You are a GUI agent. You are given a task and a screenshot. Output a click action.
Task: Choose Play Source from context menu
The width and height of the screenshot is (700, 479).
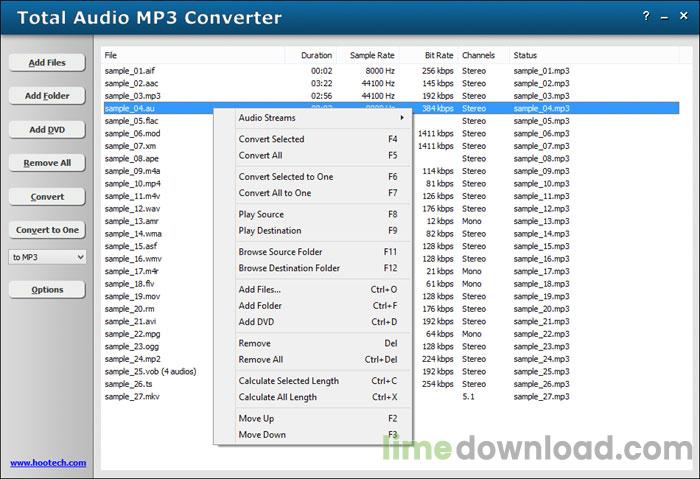point(321,214)
